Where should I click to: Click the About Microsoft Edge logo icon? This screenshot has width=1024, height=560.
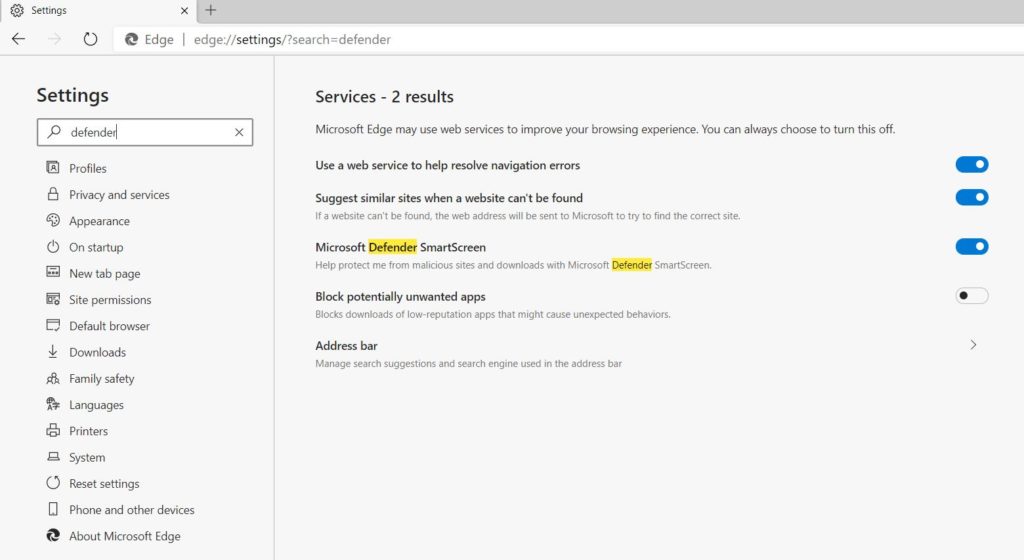(x=53, y=535)
